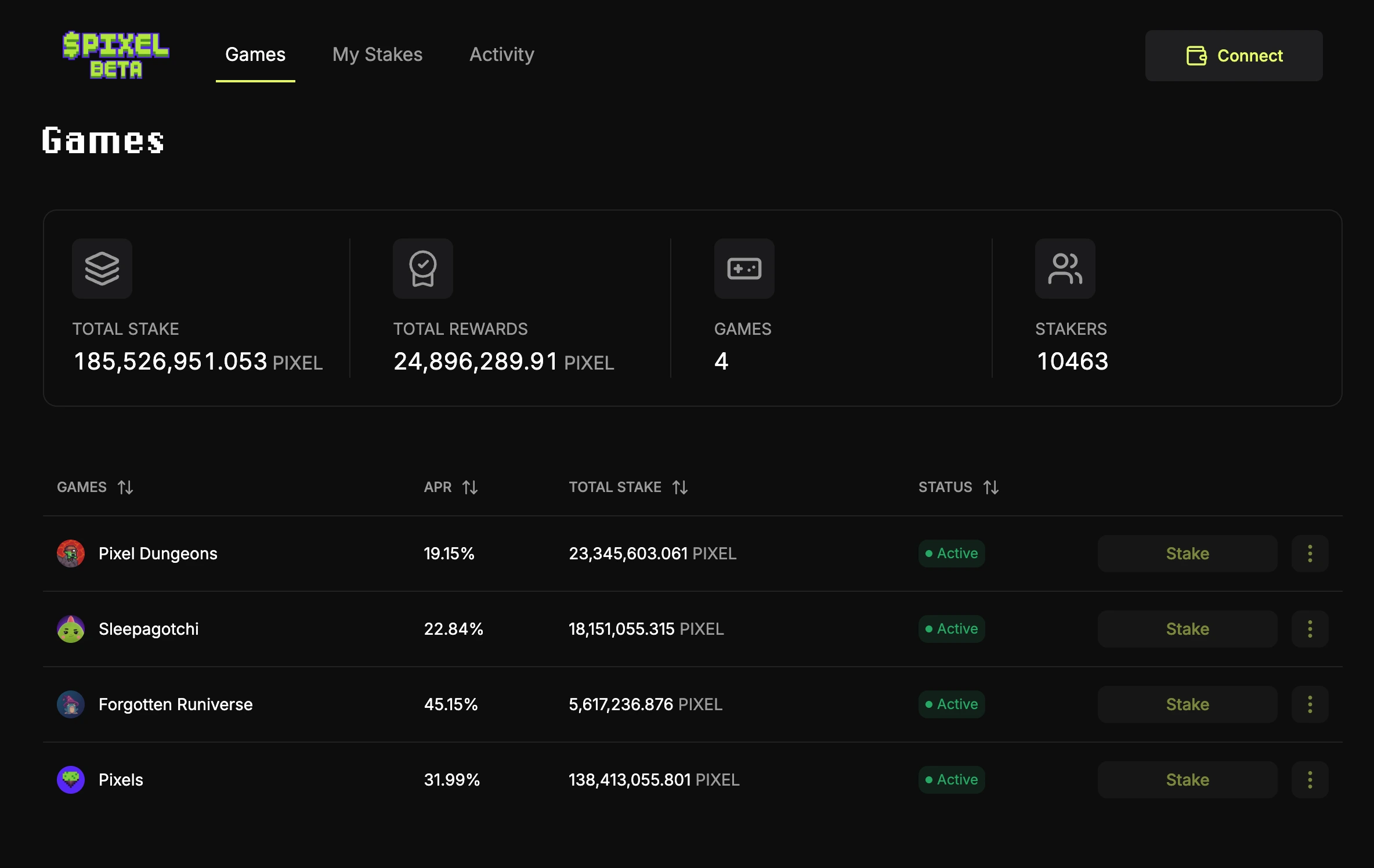Switch to the My Stakes tab
This screenshot has height=868, width=1374.
(377, 55)
